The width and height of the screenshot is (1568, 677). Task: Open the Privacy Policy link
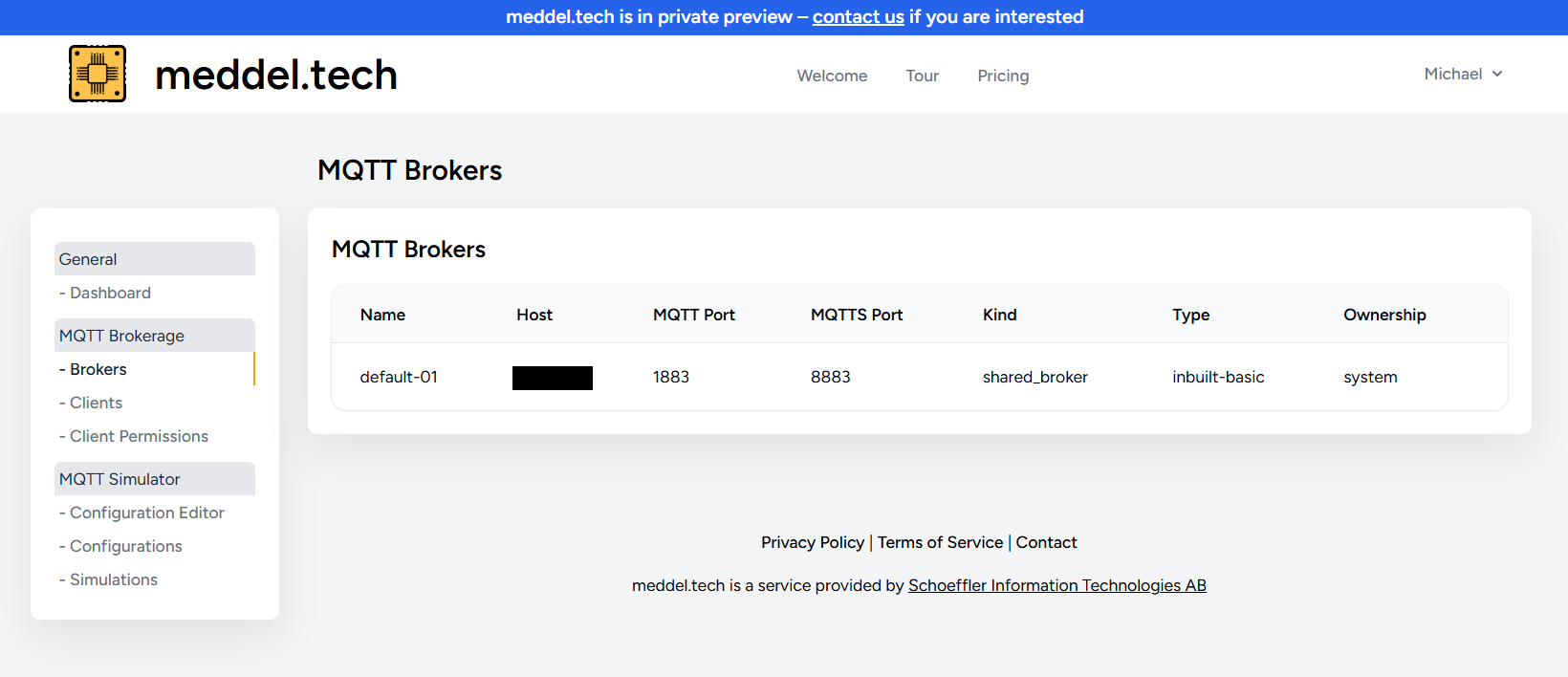pyautogui.click(x=813, y=542)
